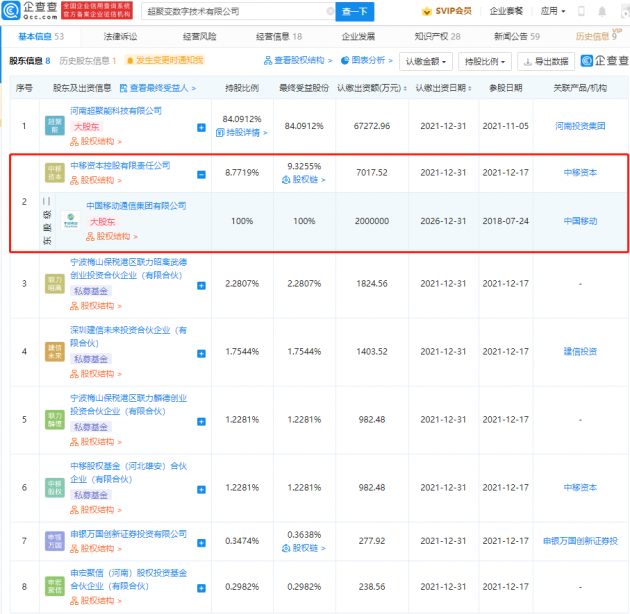Expand row 5 with plus icon
The image size is (630, 614).
pyautogui.click(x=201, y=422)
